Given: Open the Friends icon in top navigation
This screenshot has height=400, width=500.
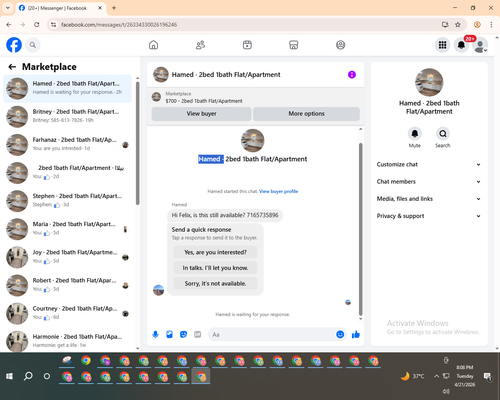Looking at the screenshot, I should click(200, 45).
